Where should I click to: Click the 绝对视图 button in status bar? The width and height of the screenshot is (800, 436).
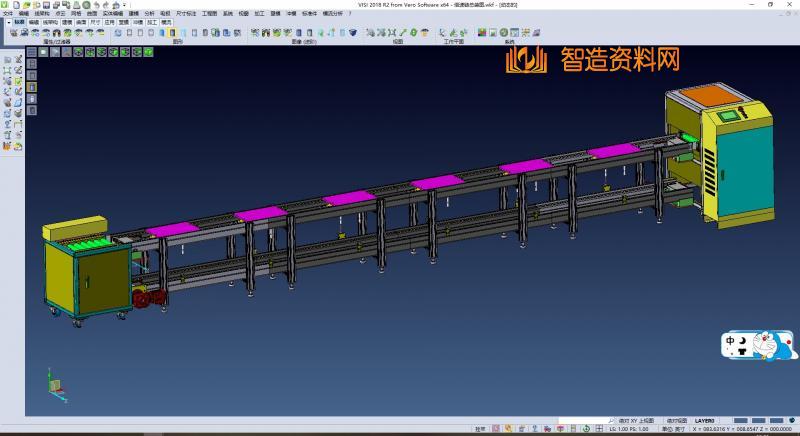coord(677,421)
